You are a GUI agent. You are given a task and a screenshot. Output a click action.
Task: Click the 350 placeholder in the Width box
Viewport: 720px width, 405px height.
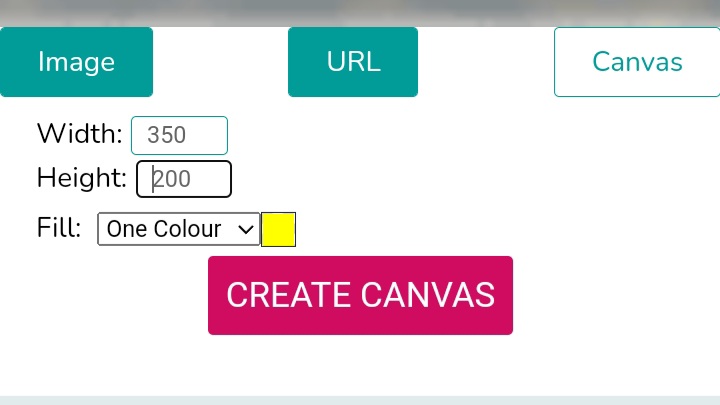click(x=167, y=135)
